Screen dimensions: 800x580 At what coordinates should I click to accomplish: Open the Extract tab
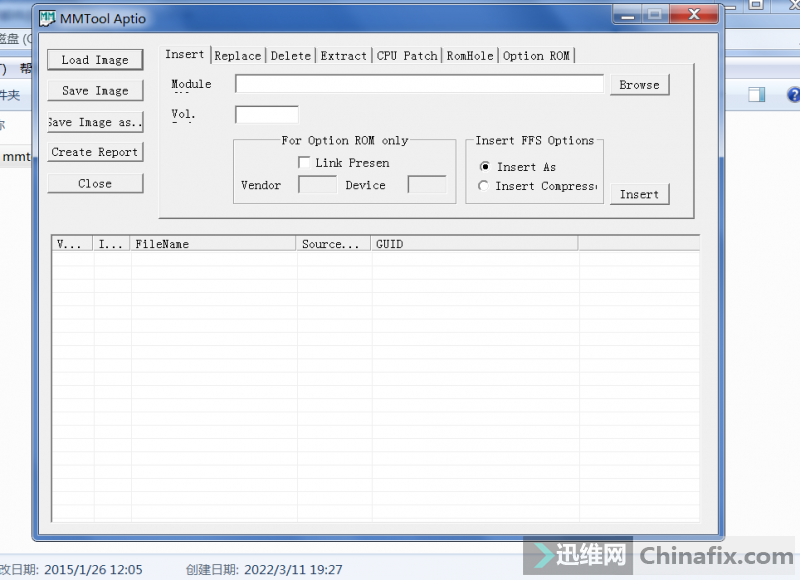click(x=343, y=56)
